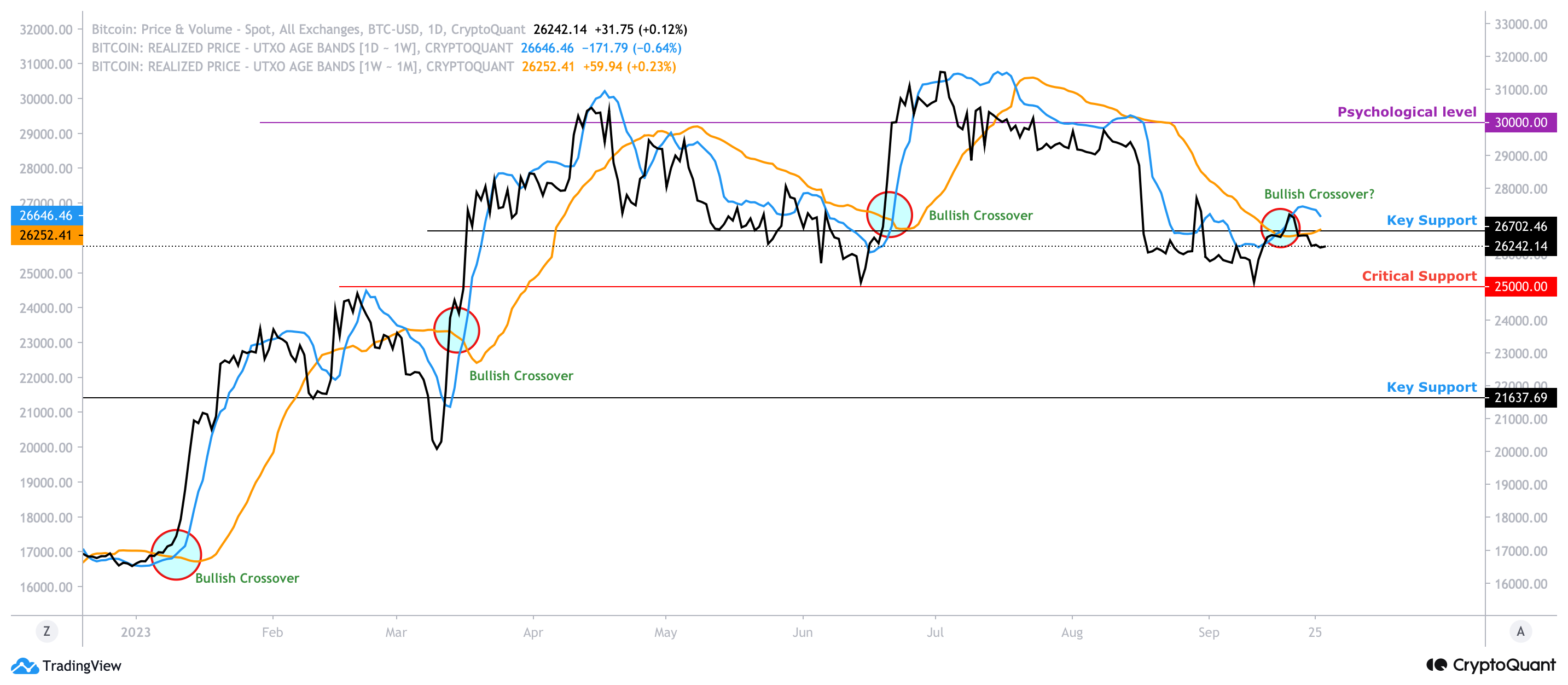Click the September Bullish Crossover? circle marker
This screenshot has height=685, width=1568.
[1280, 228]
